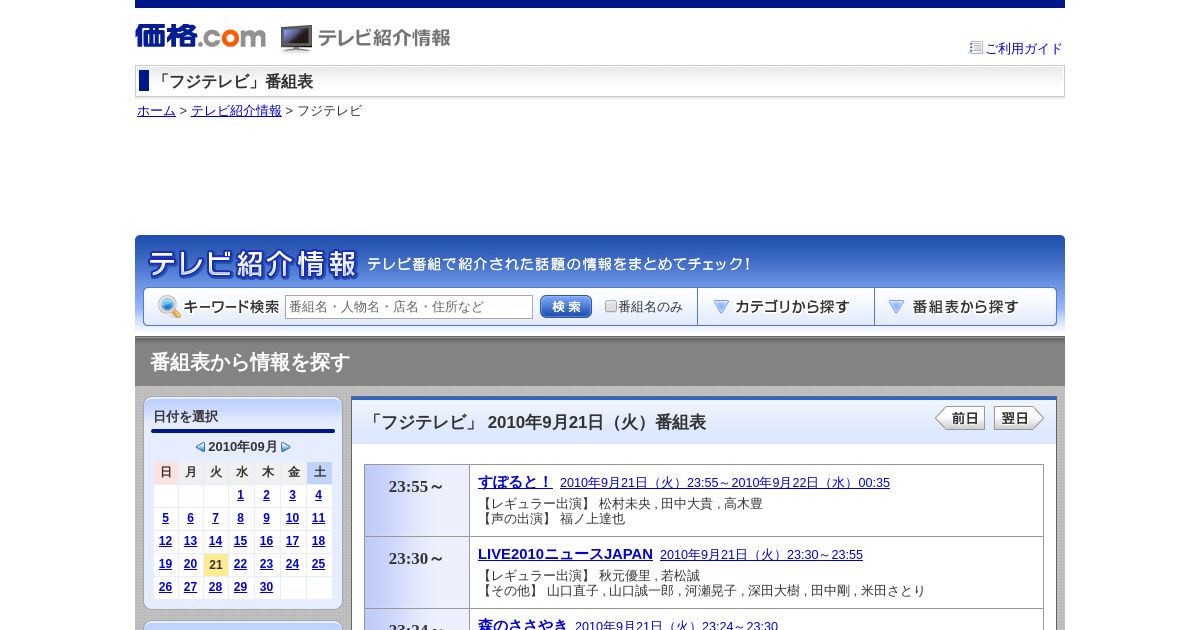Screen dimensions: 1200x630
Task: Click the ご利用ガイド document icon
Action: tap(976, 47)
